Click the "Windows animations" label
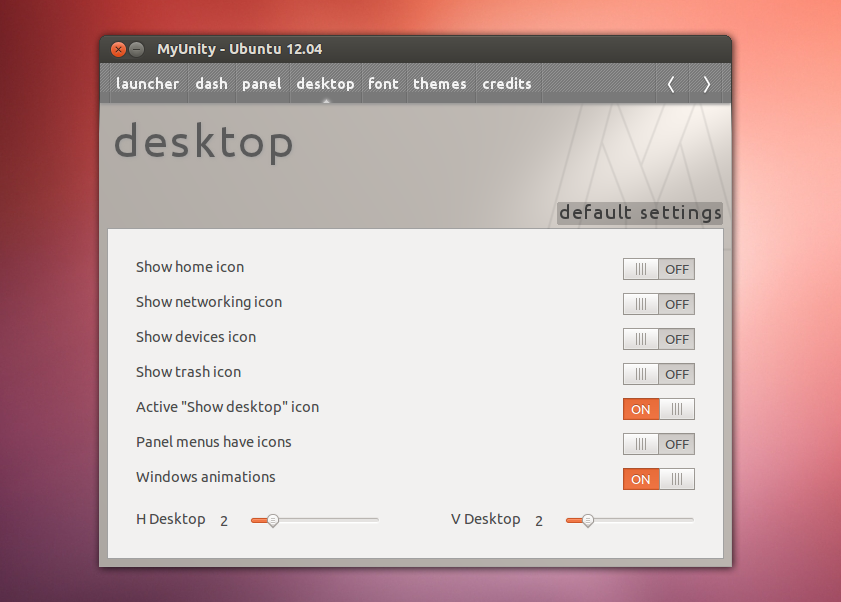This screenshot has width=841, height=602. (x=205, y=477)
